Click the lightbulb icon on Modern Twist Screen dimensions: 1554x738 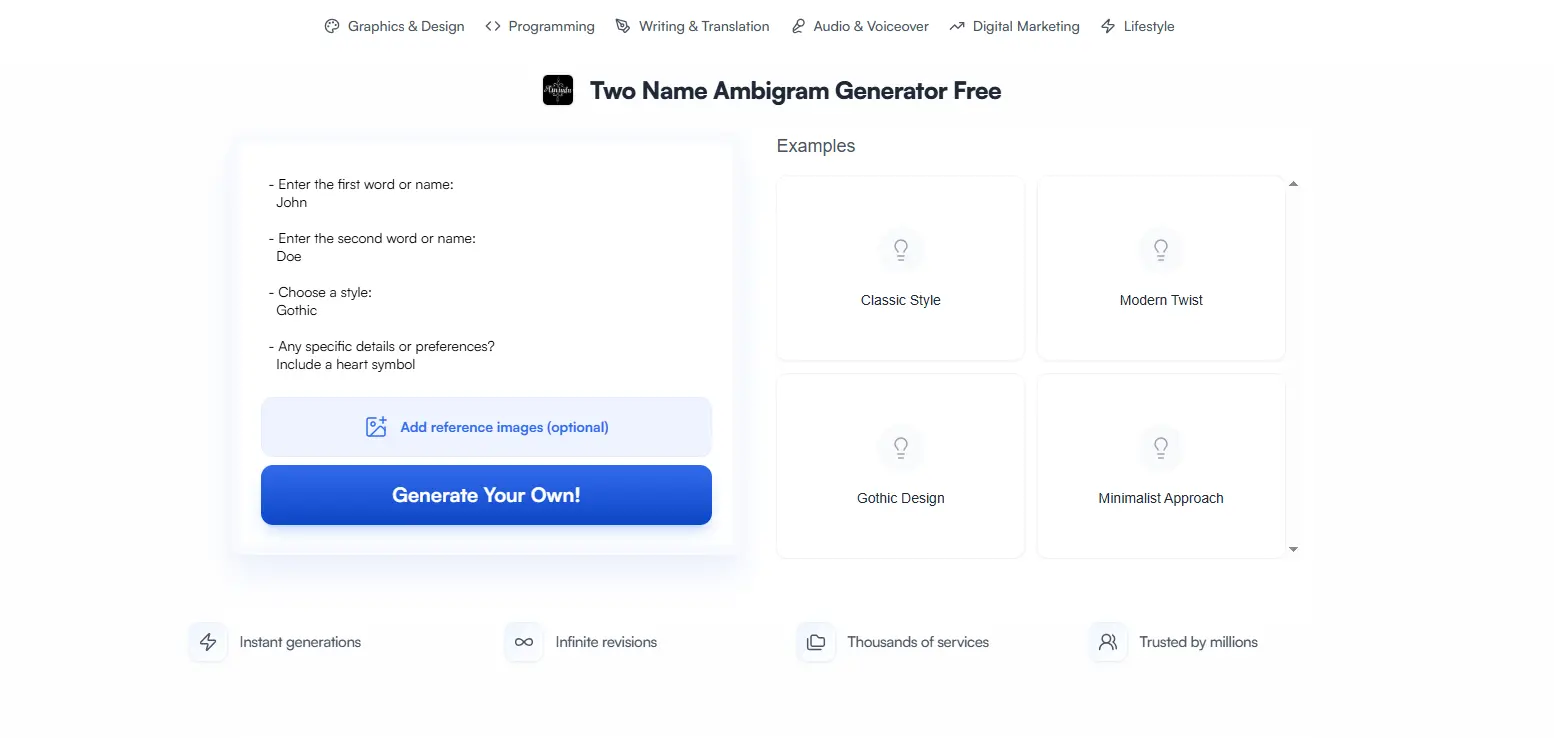pos(1161,249)
